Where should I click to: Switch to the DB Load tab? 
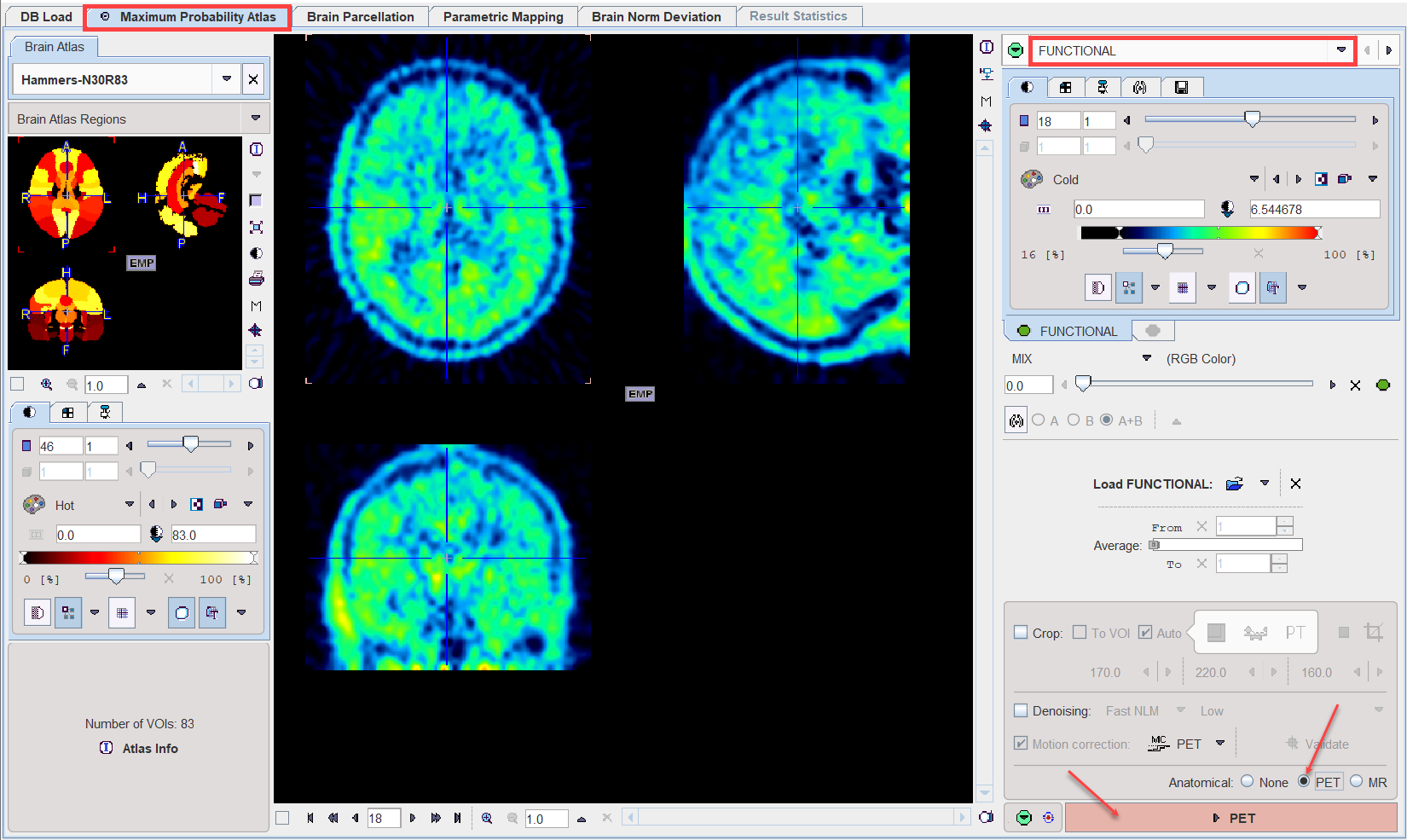tap(46, 16)
